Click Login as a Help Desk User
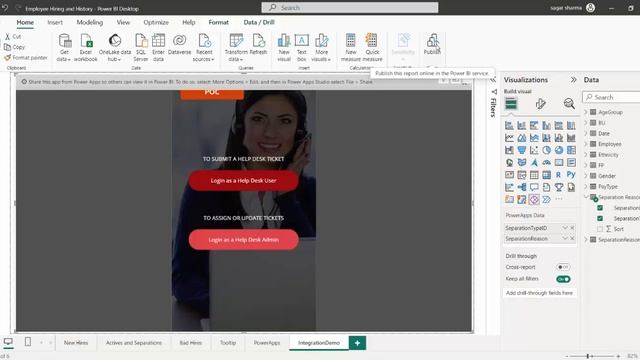Viewport: 640px width, 360px height. pyautogui.click(x=243, y=180)
